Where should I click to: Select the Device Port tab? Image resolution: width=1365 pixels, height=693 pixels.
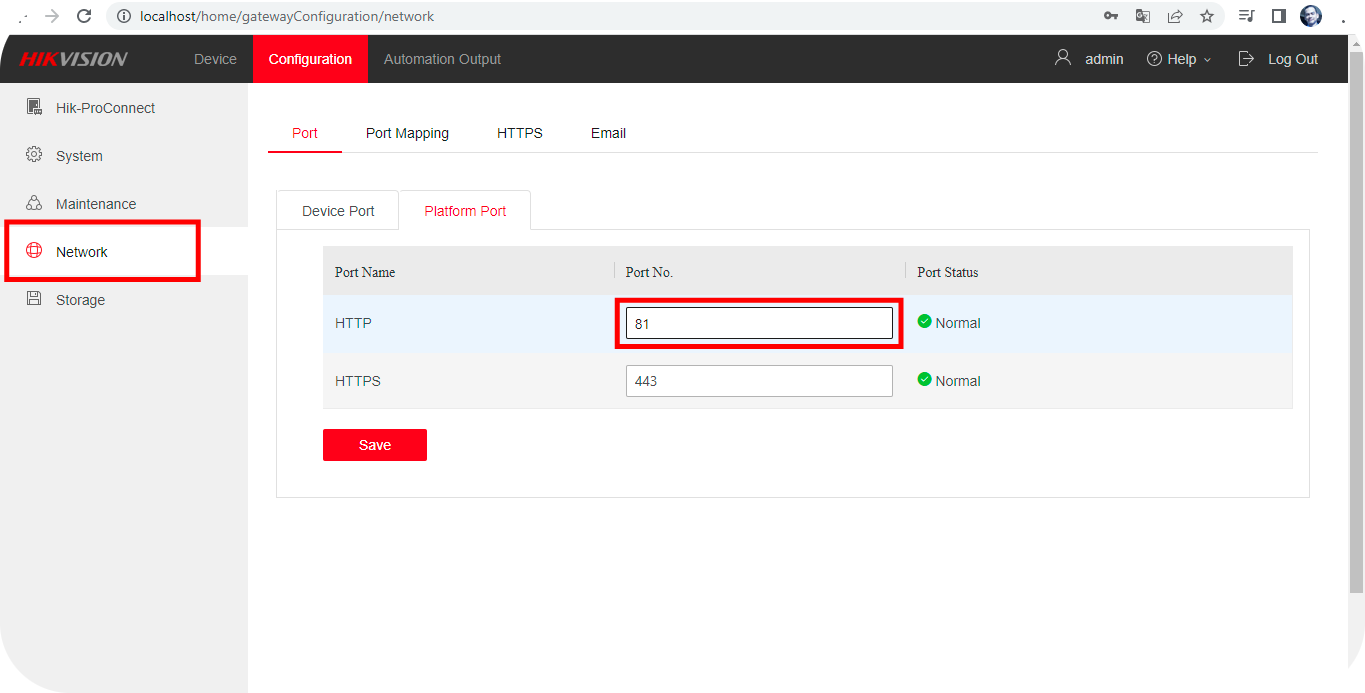tap(338, 211)
